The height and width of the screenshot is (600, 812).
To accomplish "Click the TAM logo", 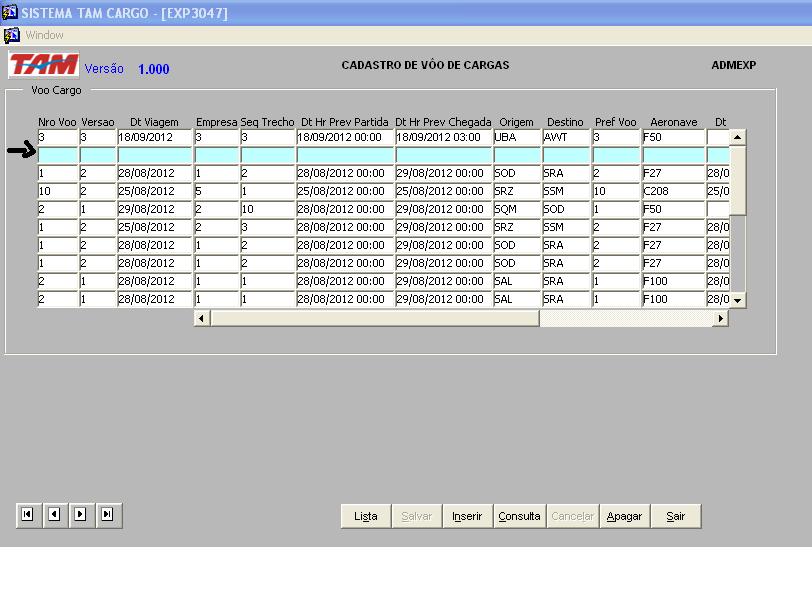I will [43, 66].
